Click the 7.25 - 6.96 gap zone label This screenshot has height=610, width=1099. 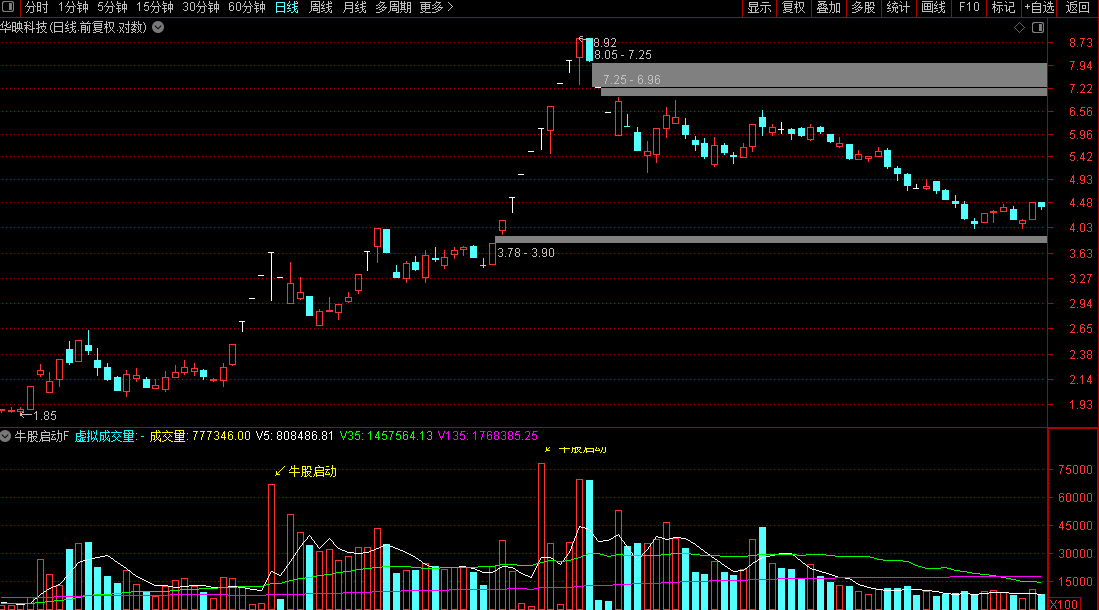[x=632, y=80]
